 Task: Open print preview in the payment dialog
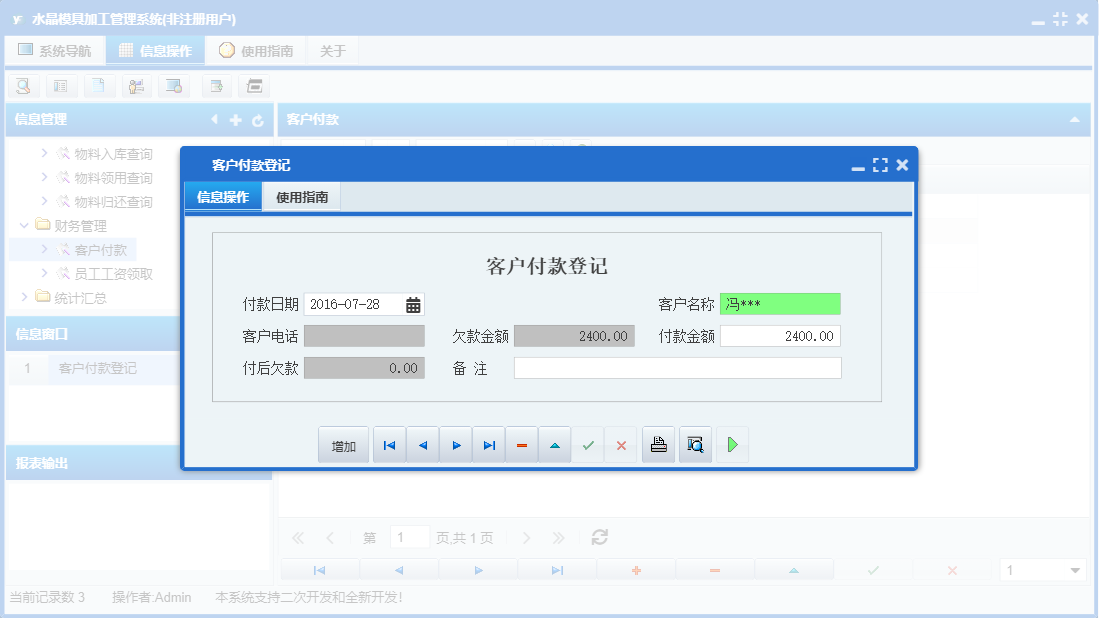click(x=695, y=444)
